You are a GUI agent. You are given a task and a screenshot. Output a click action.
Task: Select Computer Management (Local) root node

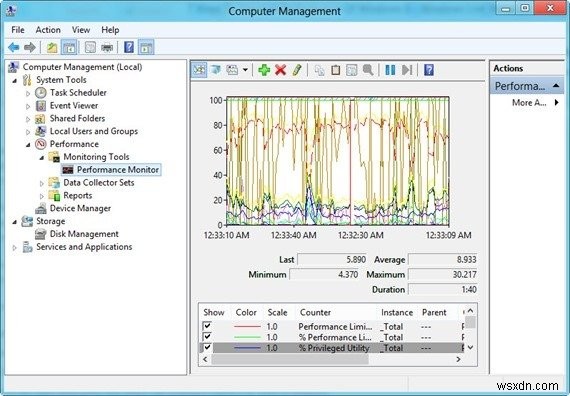pyautogui.click(x=83, y=67)
